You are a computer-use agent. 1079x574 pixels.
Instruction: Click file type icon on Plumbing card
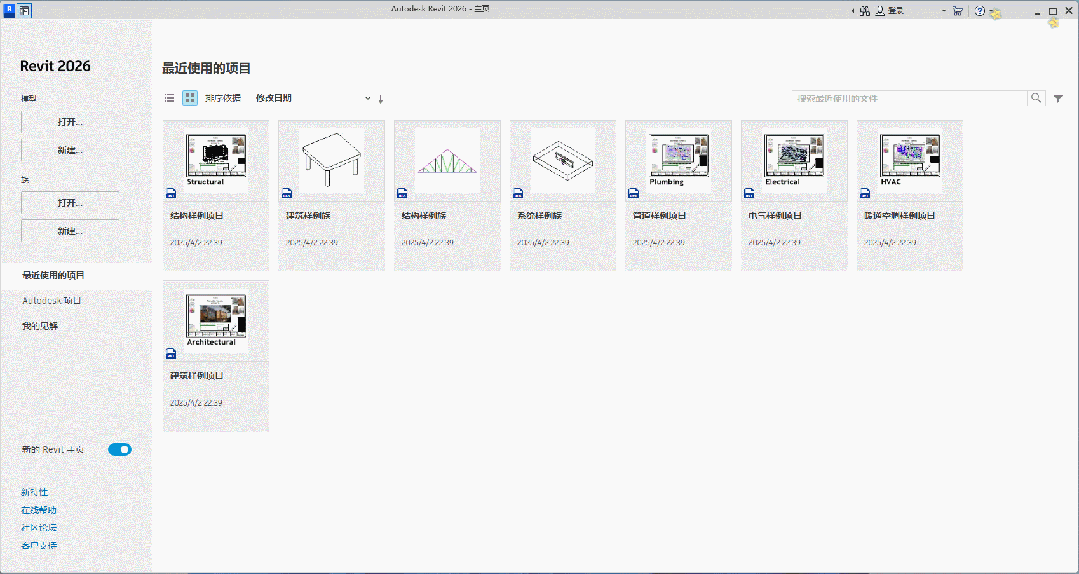coord(634,193)
